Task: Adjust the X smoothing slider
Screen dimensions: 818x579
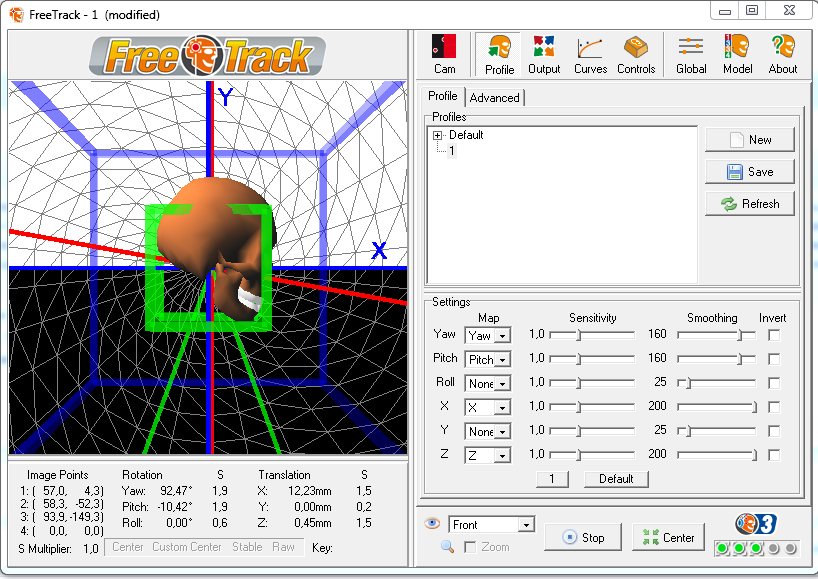Action: pos(717,407)
